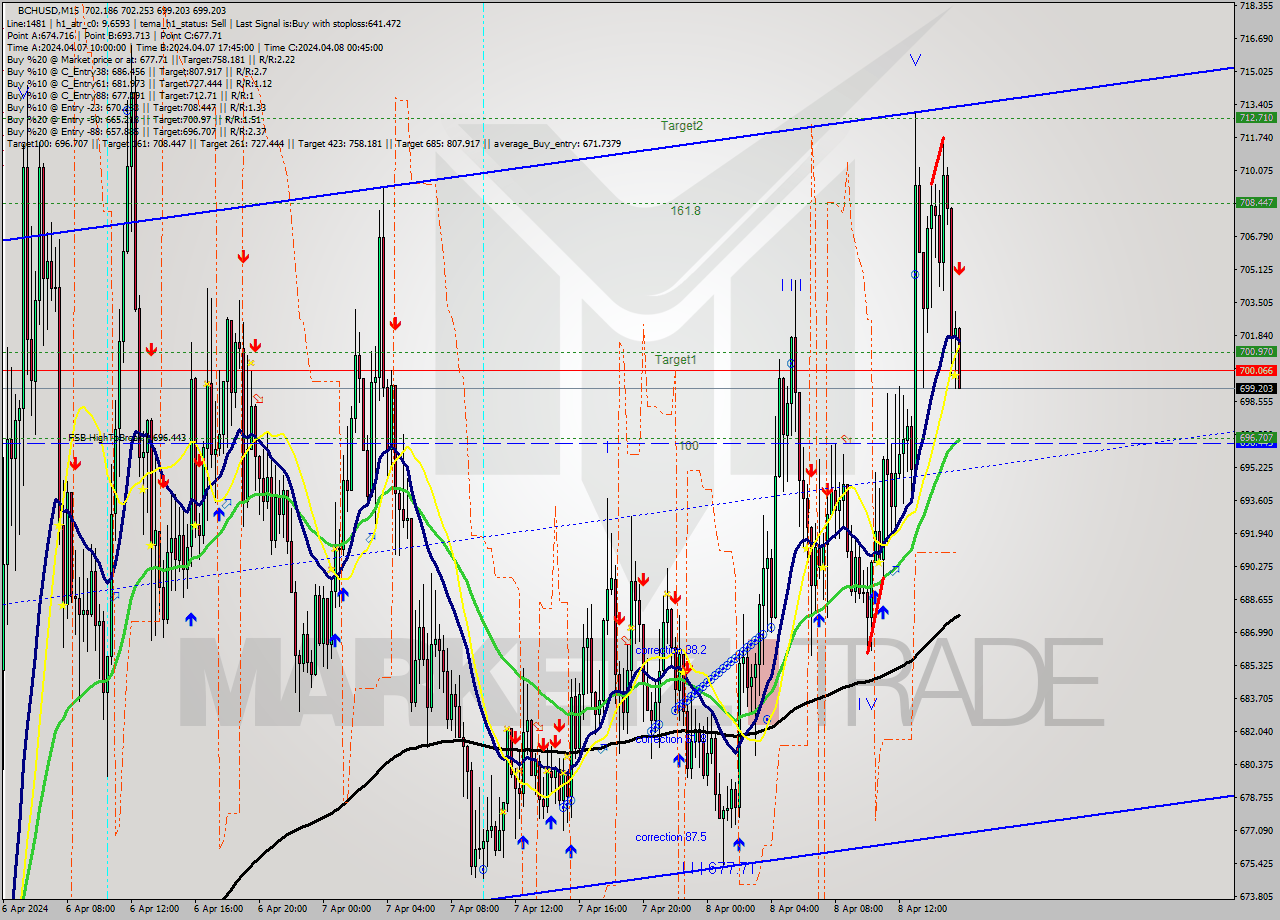Click 690.275 on the price scale

coord(1256,567)
